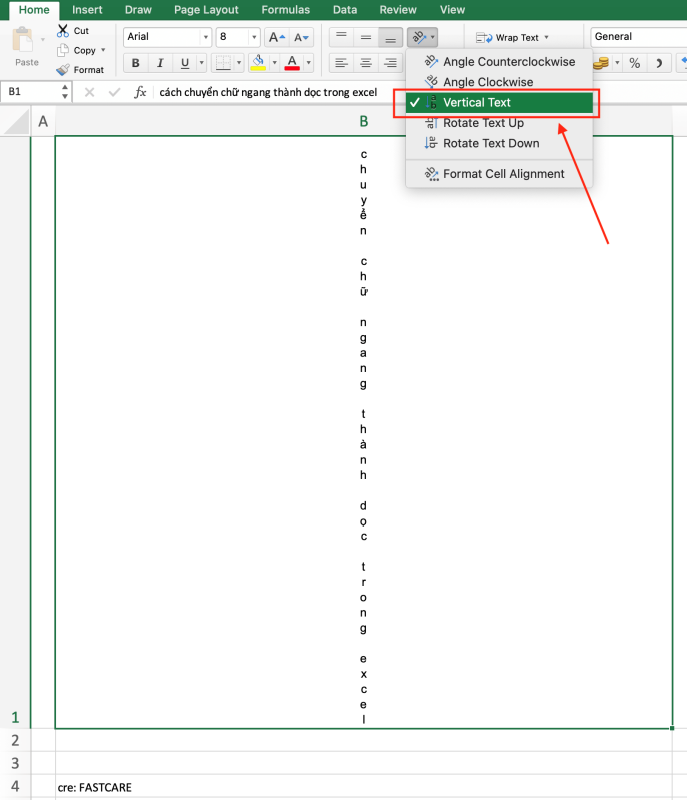Expand the font color dropdown arrow
The height and width of the screenshot is (800, 687).
coord(309,63)
